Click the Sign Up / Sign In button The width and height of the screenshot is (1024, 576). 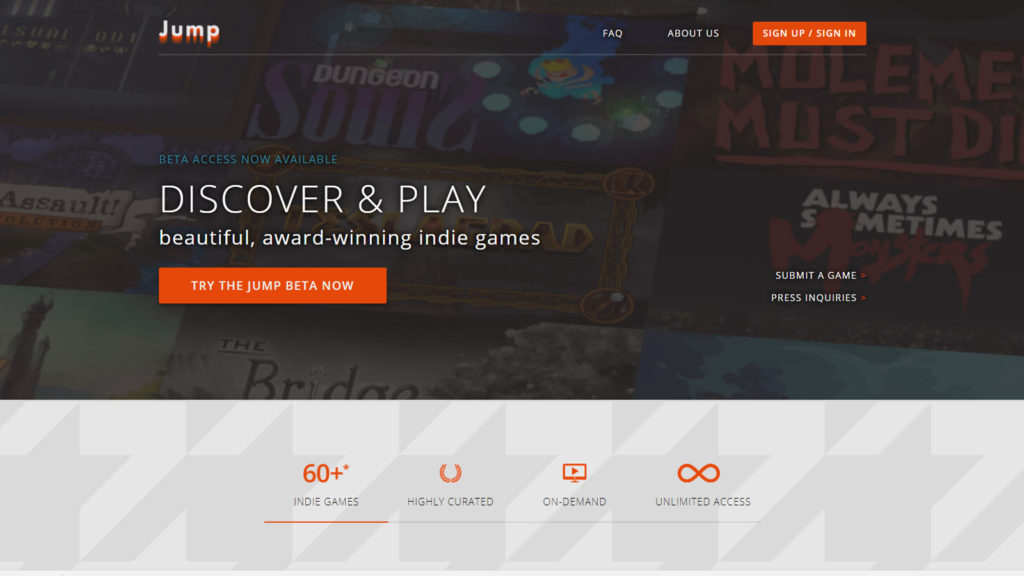coord(809,33)
